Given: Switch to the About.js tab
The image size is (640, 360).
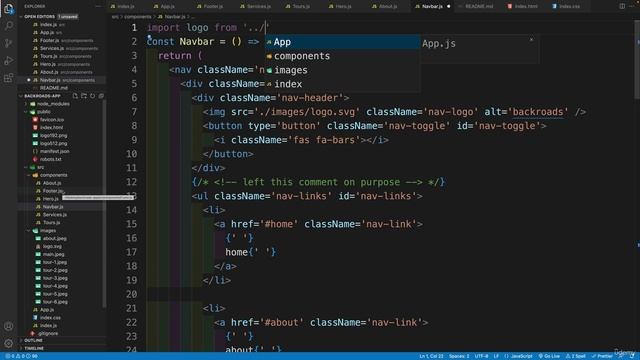Looking at the screenshot, I should click(388, 7).
